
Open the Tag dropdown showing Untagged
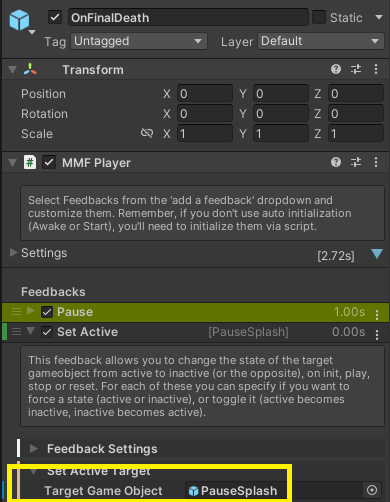139,41
